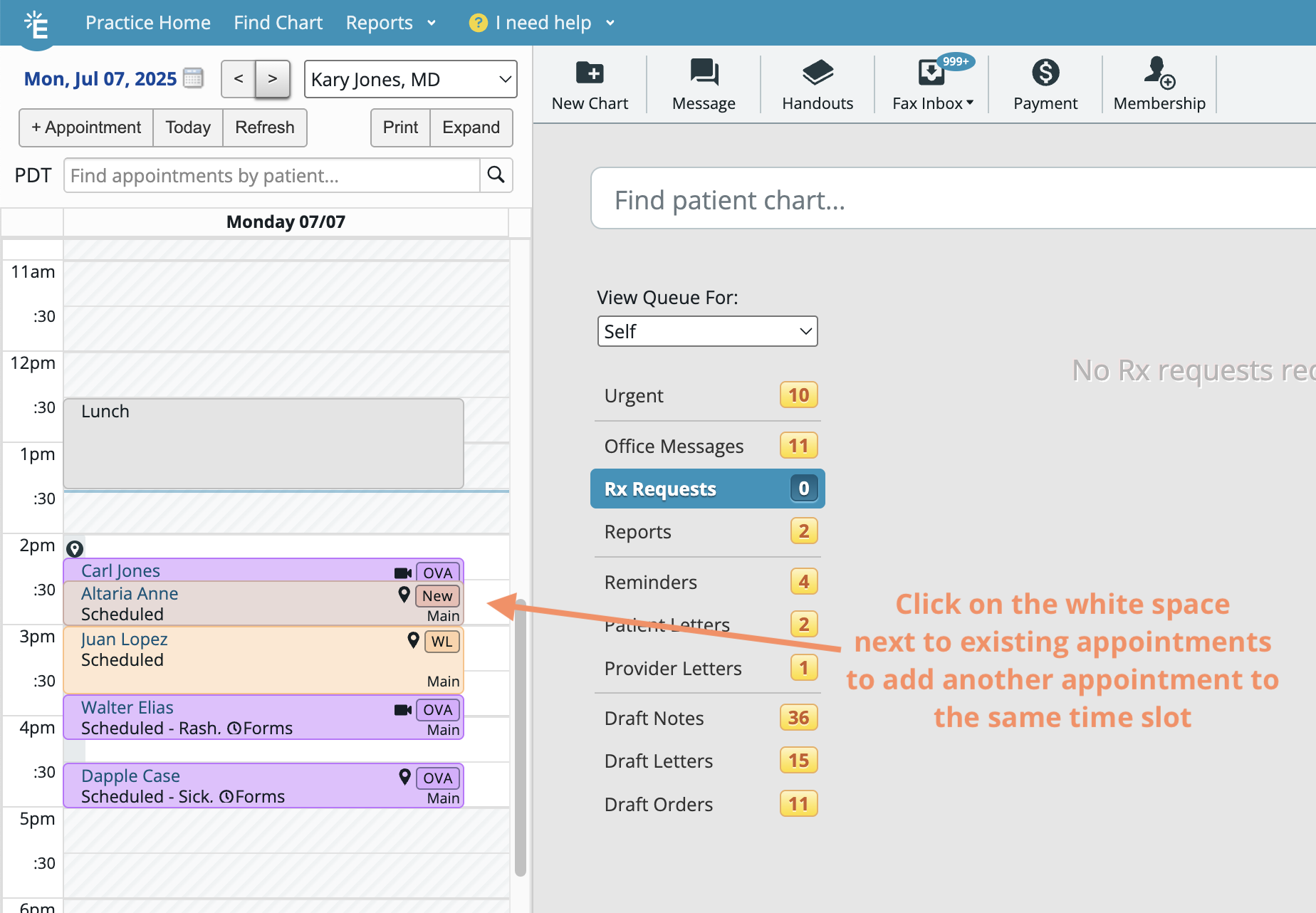The image size is (1316, 913).
Task: Open the Kary Jones, MD provider dropdown
Action: 410,79
